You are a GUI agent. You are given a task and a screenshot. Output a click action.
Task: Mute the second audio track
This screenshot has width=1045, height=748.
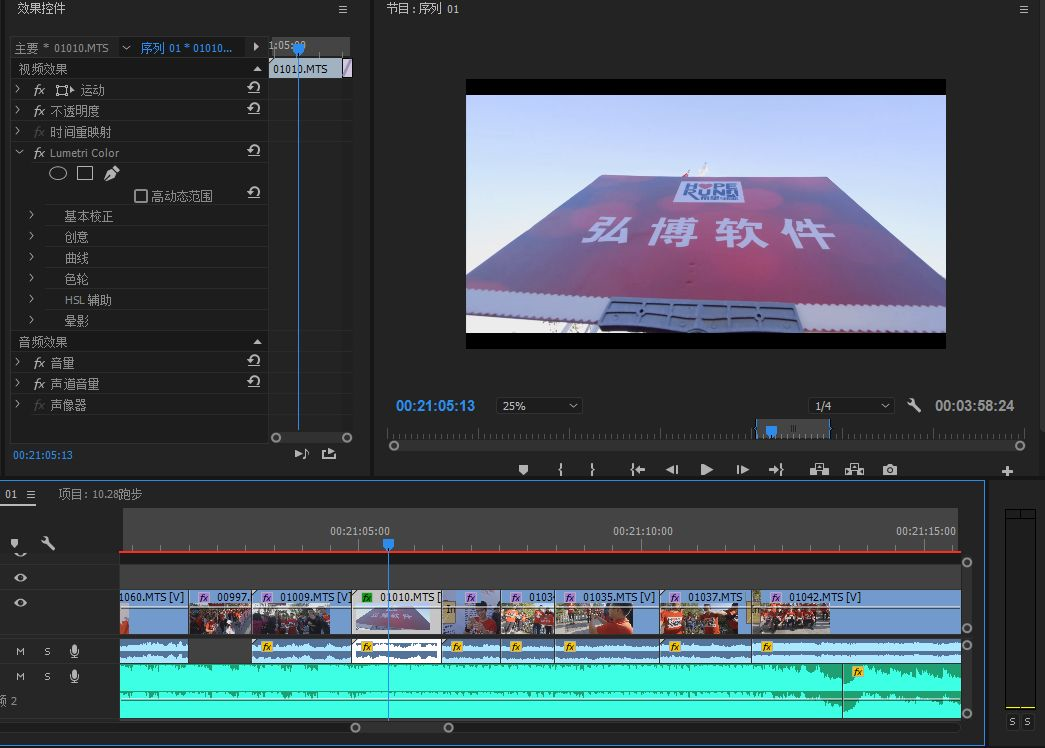21,676
